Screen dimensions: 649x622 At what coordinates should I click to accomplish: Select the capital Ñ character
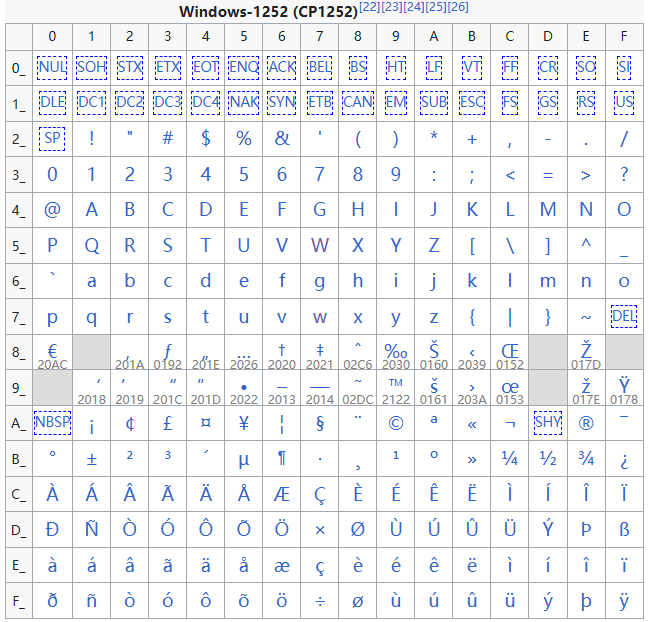click(x=91, y=528)
